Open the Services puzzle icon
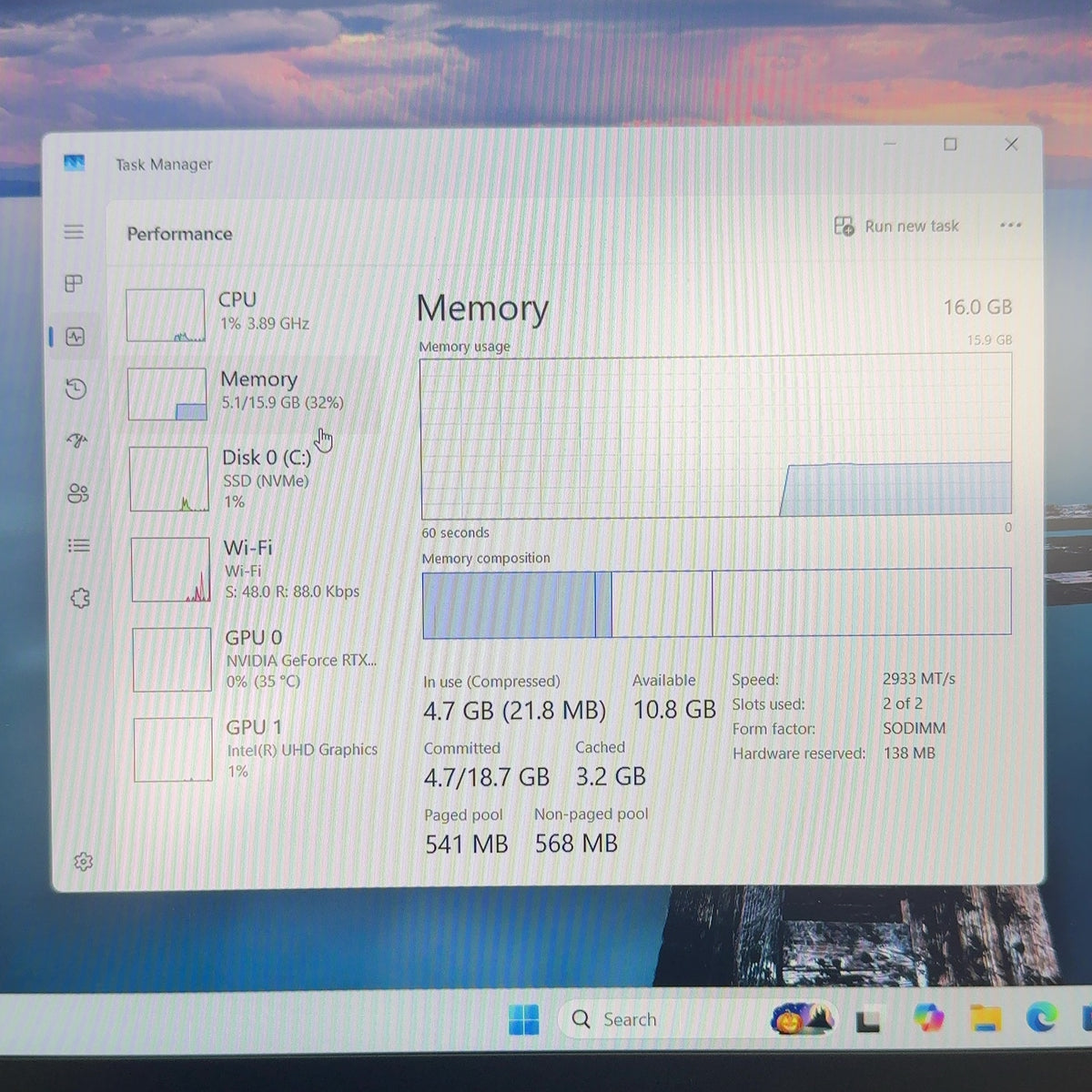The width and height of the screenshot is (1092, 1092). pyautogui.click(x=80, y=598)
